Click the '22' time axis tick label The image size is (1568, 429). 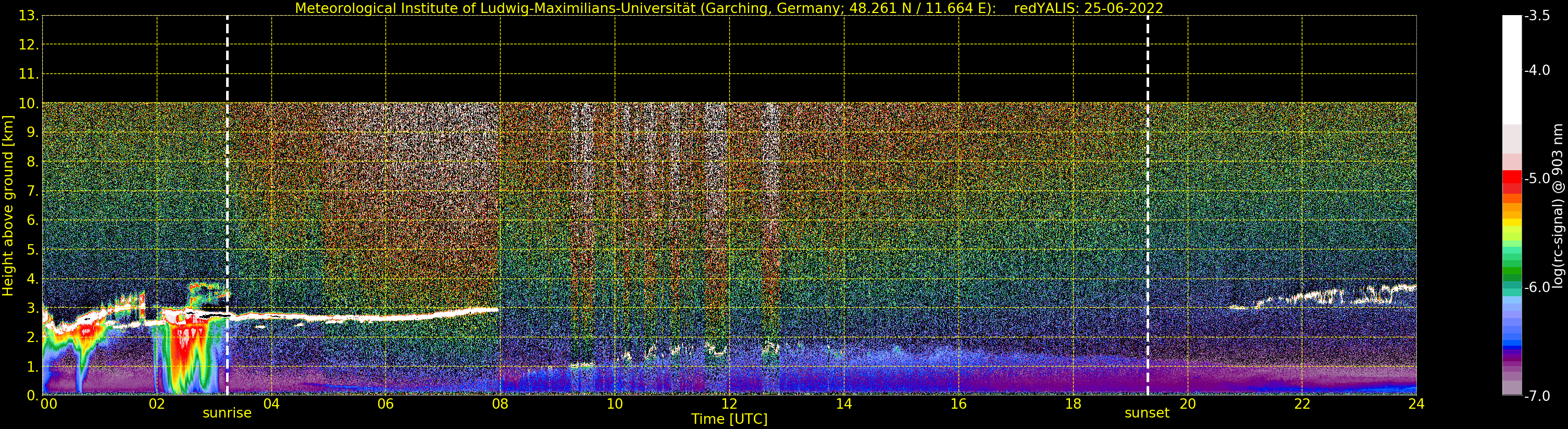coord(1302,404)
